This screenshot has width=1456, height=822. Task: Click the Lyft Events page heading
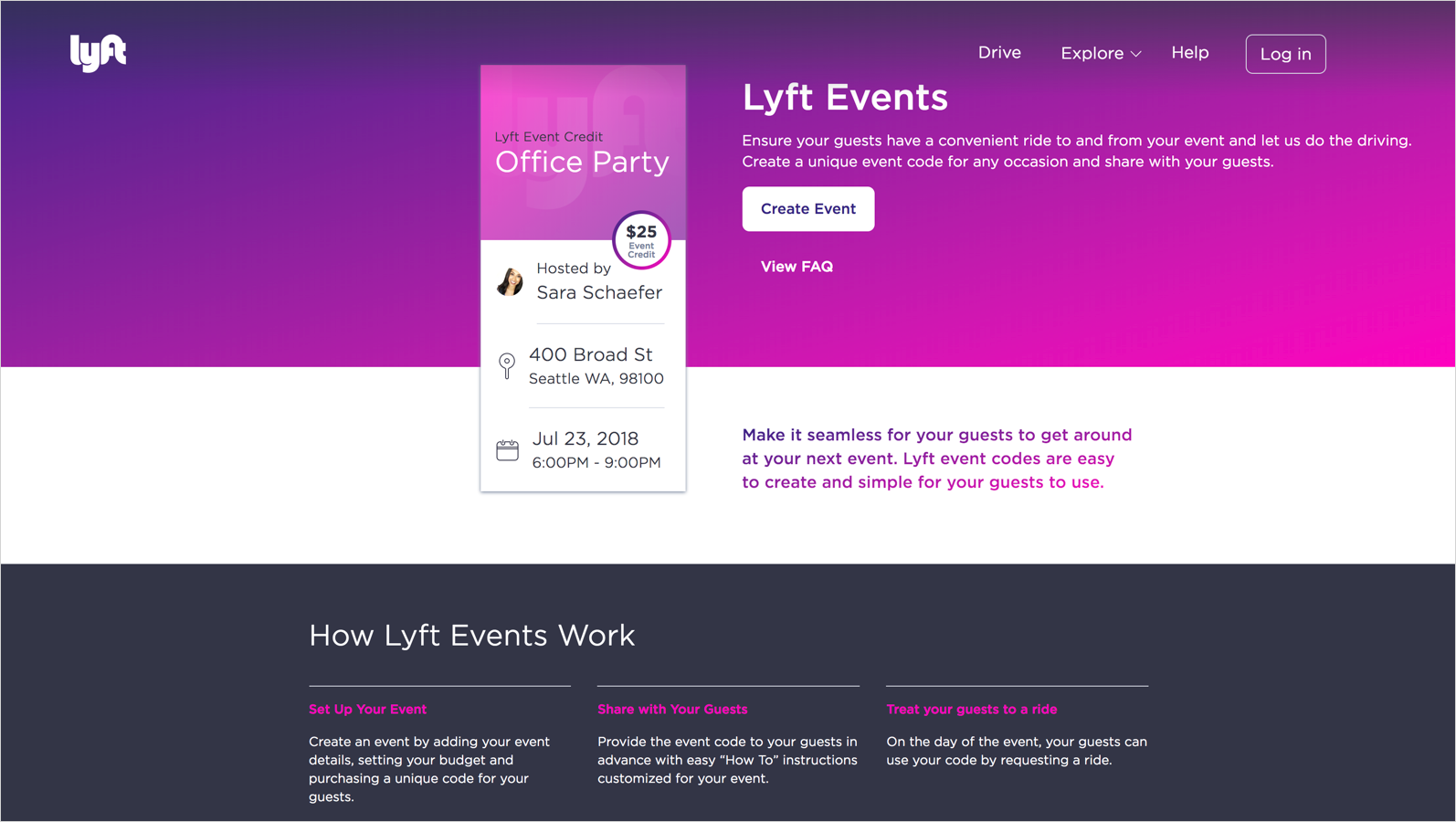[845, 98]
